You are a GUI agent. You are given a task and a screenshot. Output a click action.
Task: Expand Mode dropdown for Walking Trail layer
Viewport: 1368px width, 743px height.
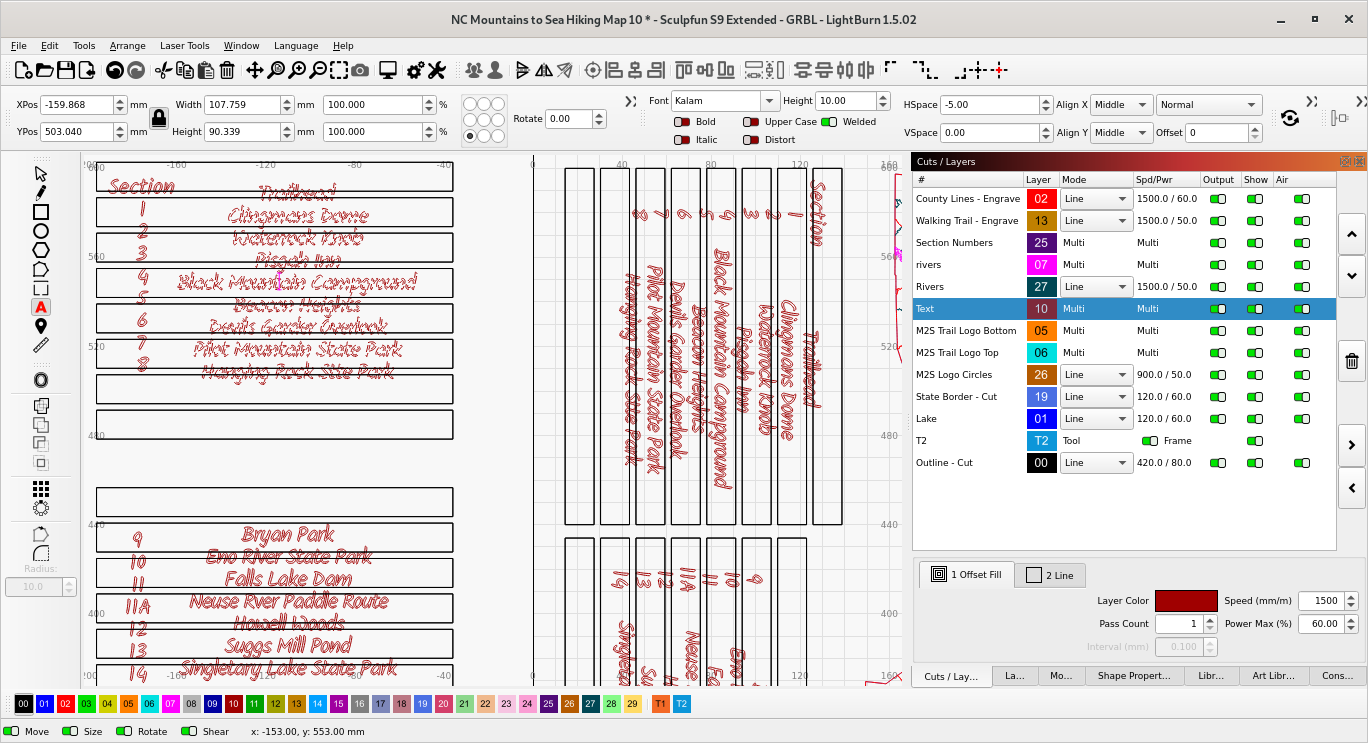click(x=1095, y=221)
